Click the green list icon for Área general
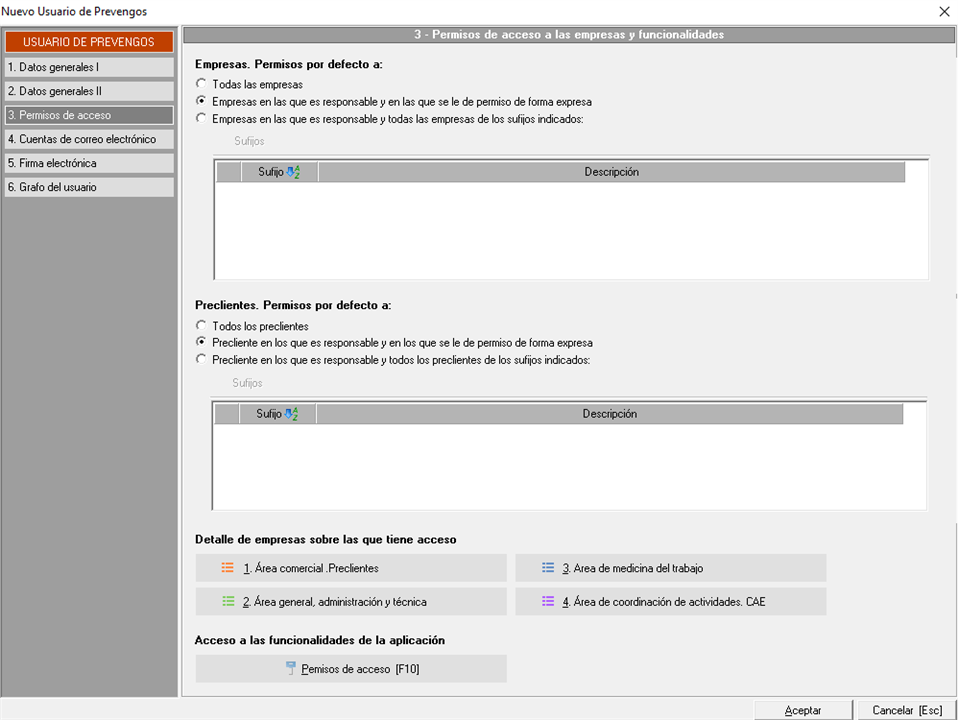Image resolution: width=958 pixels, height=720 pixels. click(x=229, y=601)
